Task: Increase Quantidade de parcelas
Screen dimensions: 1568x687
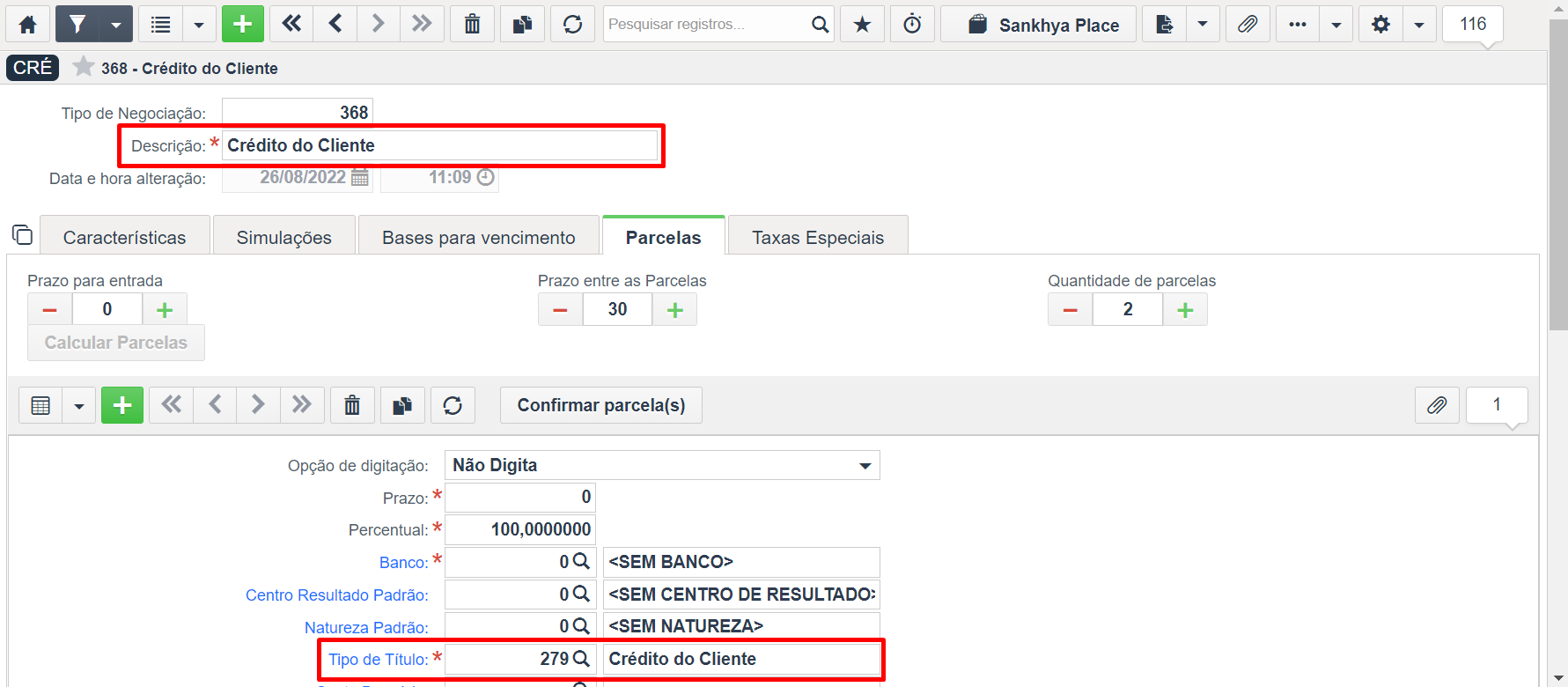Action: [x=1185, y=309]
